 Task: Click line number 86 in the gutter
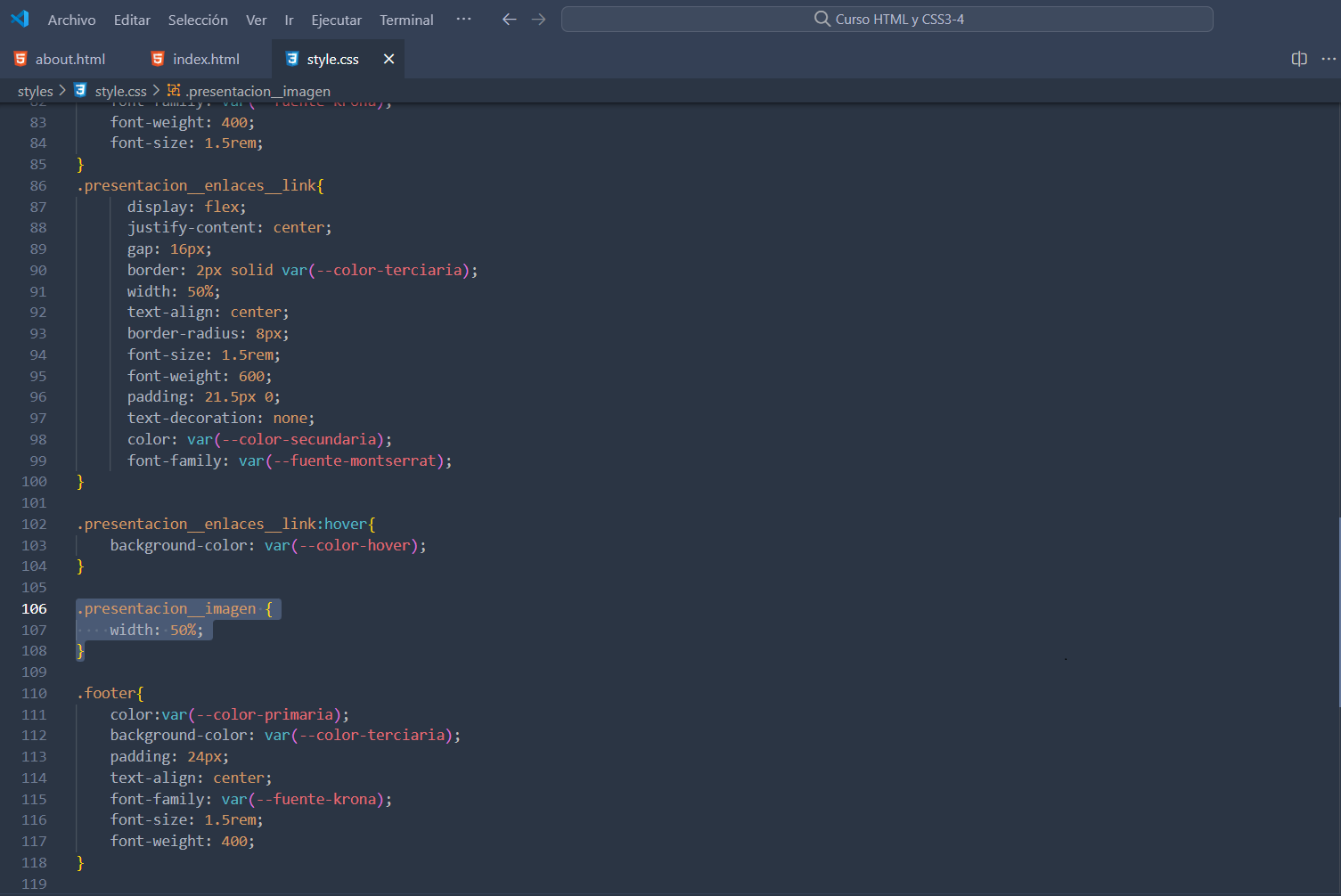pos(37,185)
